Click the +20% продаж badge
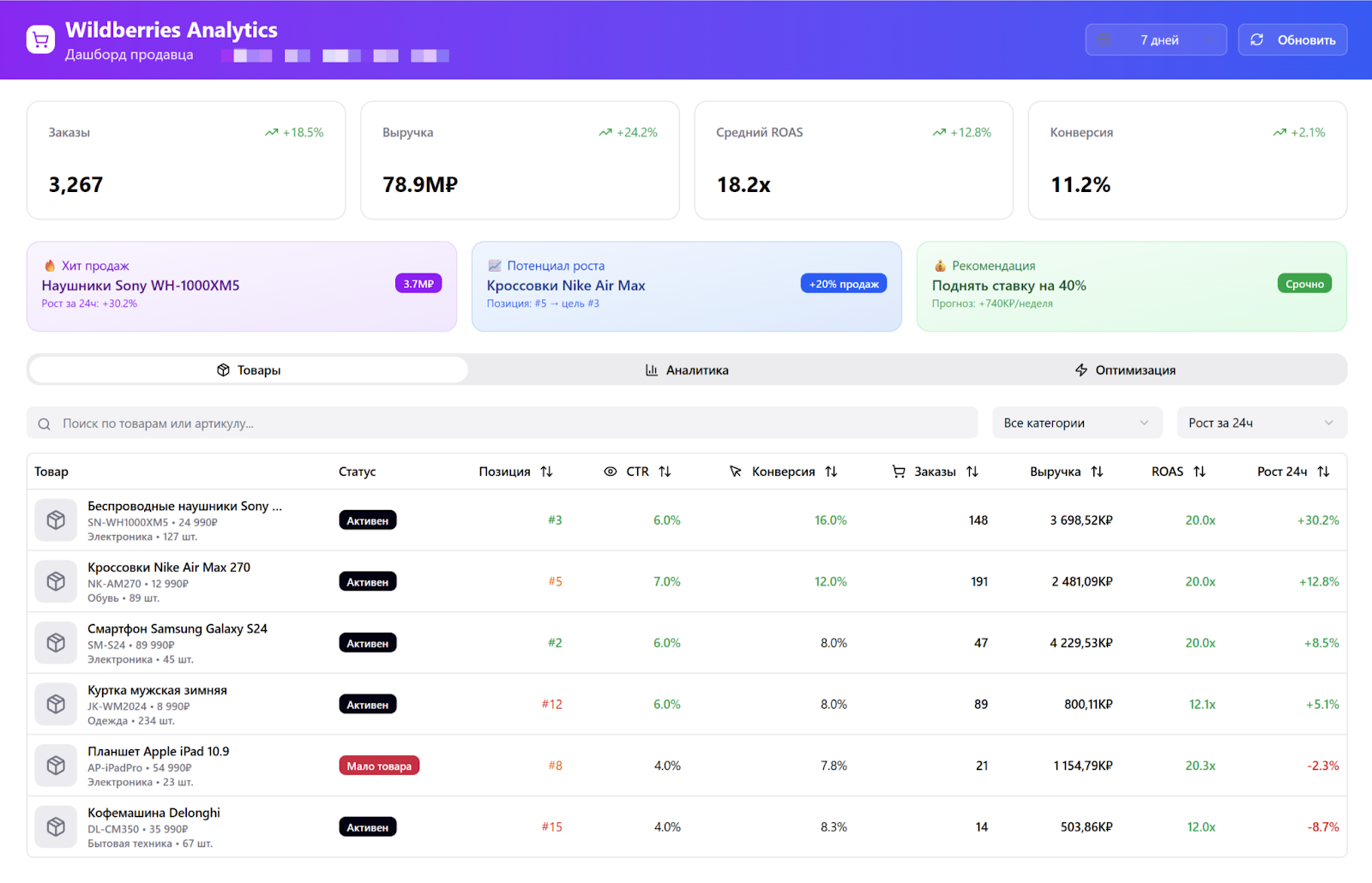The width and height of the screenshot is (1372, 883). point(844,284)
